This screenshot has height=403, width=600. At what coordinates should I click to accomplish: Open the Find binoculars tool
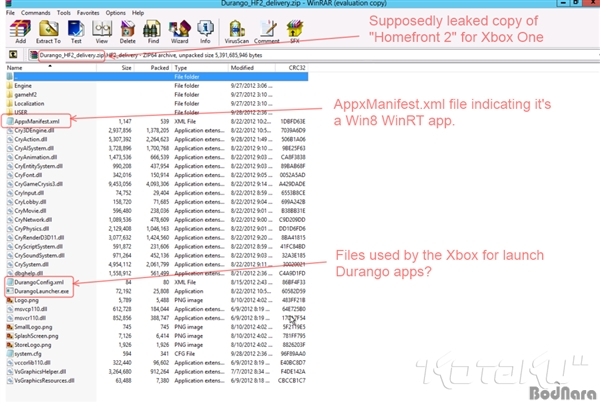[x=153, y=32]
